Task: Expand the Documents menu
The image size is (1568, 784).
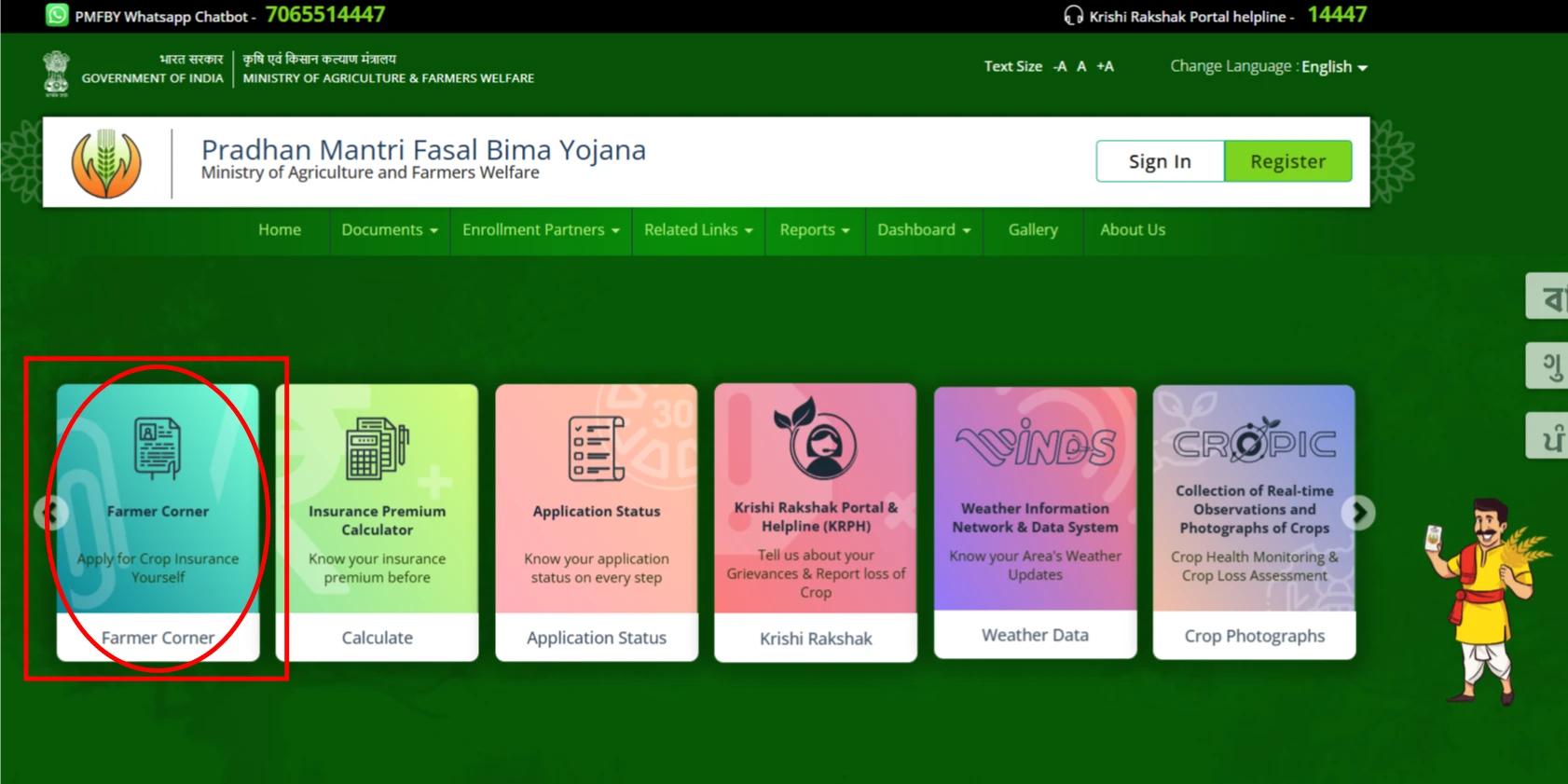Action: (x=390, y=229)
